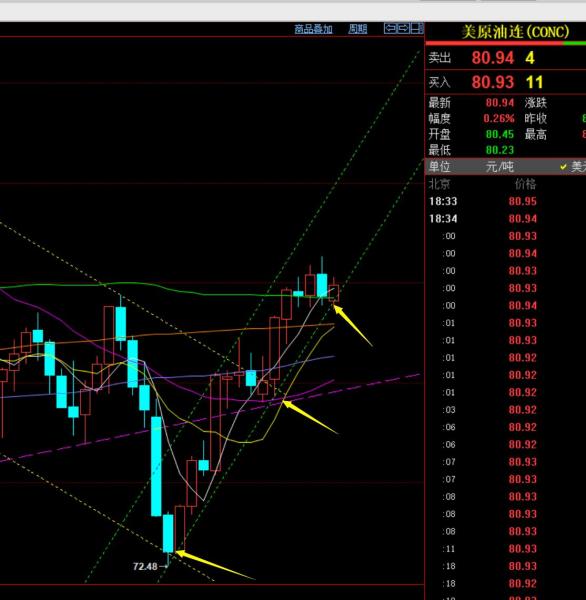This screenshot has height=600, width=586.
Task: Click the 价格 column header
Action: coord(526,184)
